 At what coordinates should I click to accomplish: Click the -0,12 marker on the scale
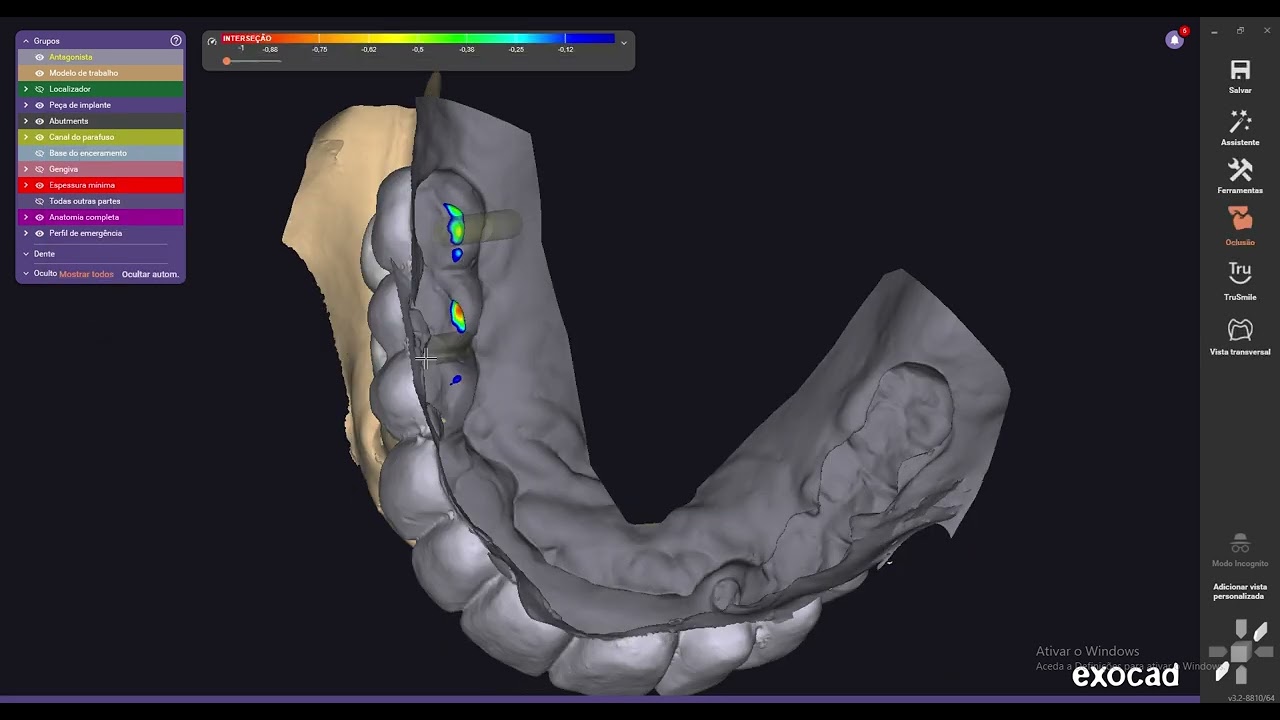click(566, 49)
